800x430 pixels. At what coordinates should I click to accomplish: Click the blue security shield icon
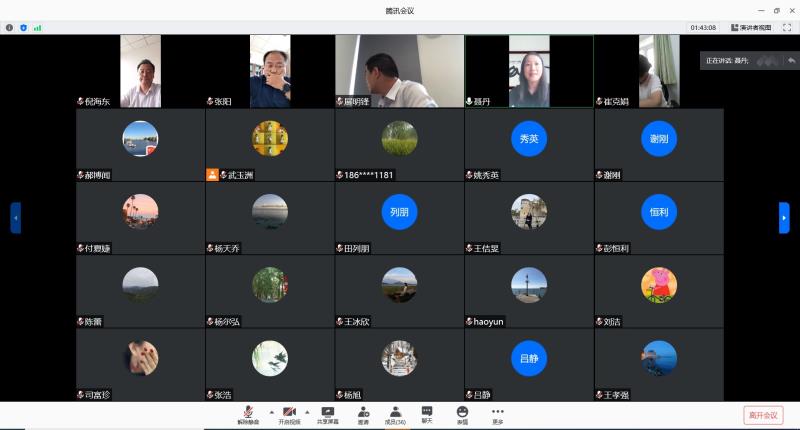pos(24,27)
